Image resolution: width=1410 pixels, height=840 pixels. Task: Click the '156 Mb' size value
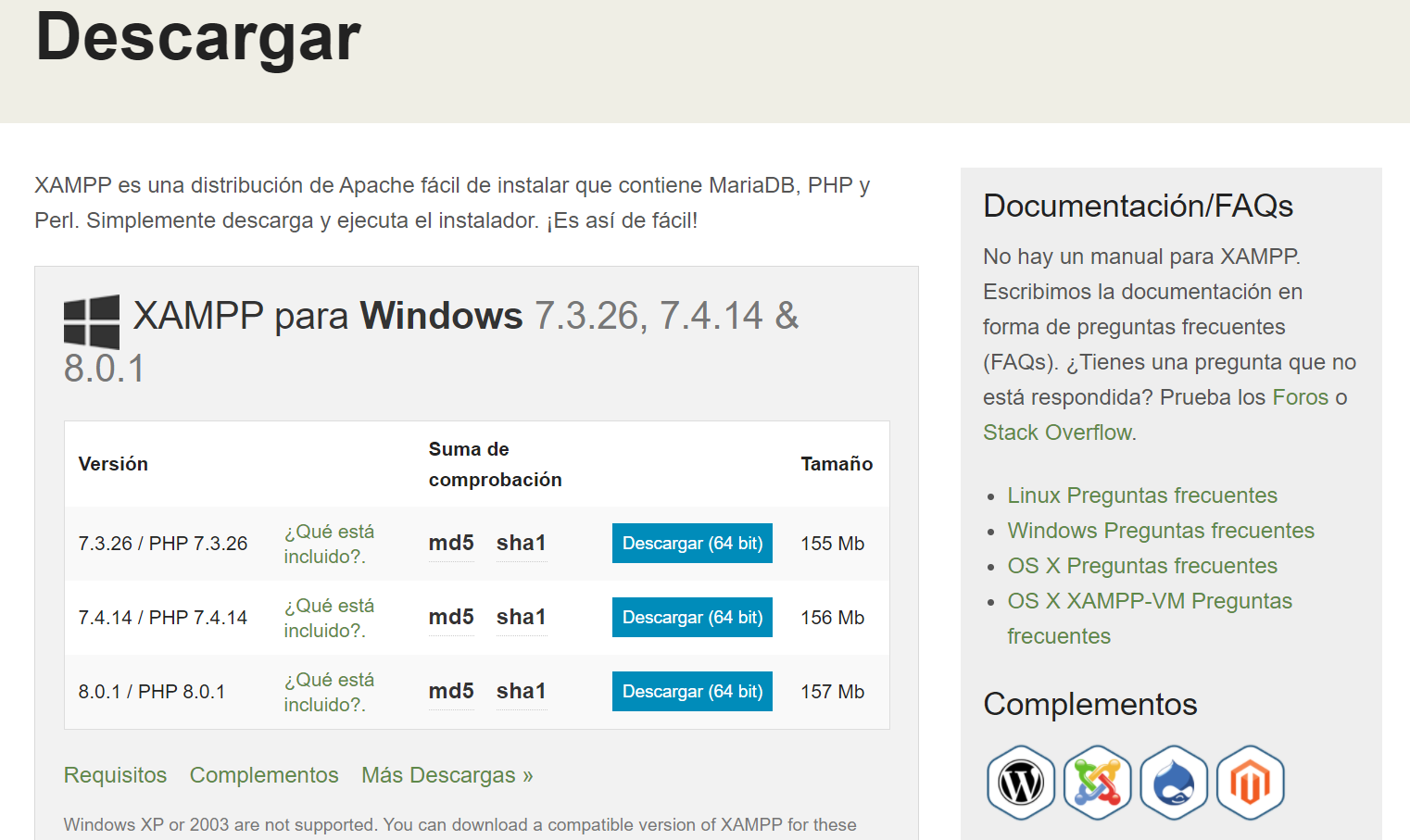(x=832, y=618)
